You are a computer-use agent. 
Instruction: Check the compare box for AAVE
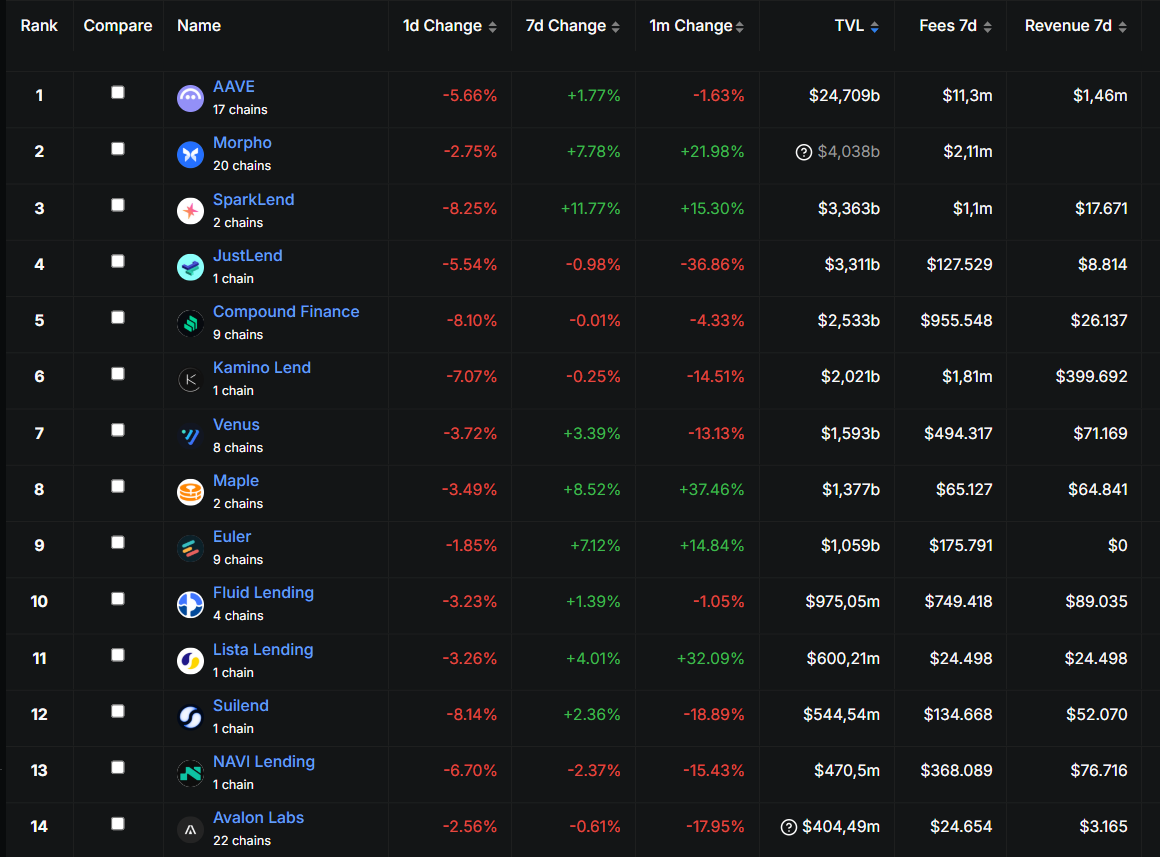pyautogui.click(x=118, y=93)
